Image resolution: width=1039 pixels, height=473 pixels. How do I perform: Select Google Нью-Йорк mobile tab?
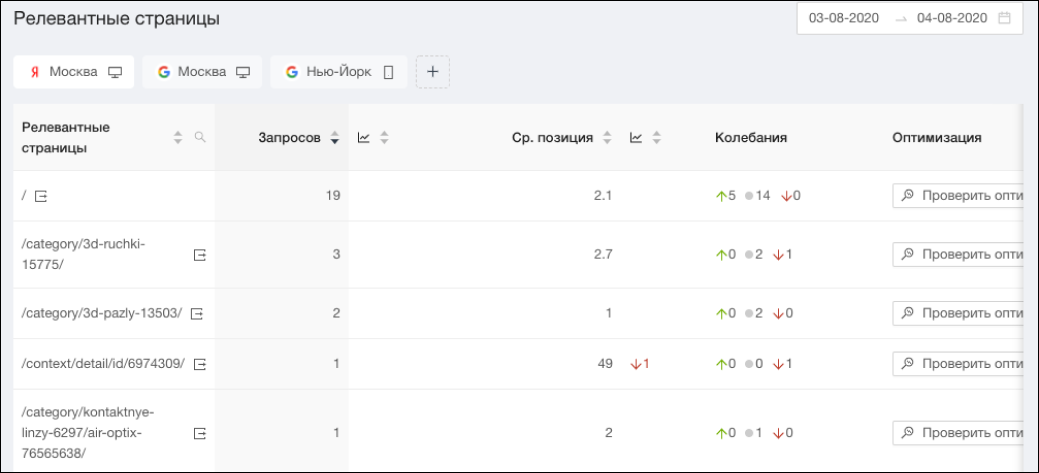point(339,72)
